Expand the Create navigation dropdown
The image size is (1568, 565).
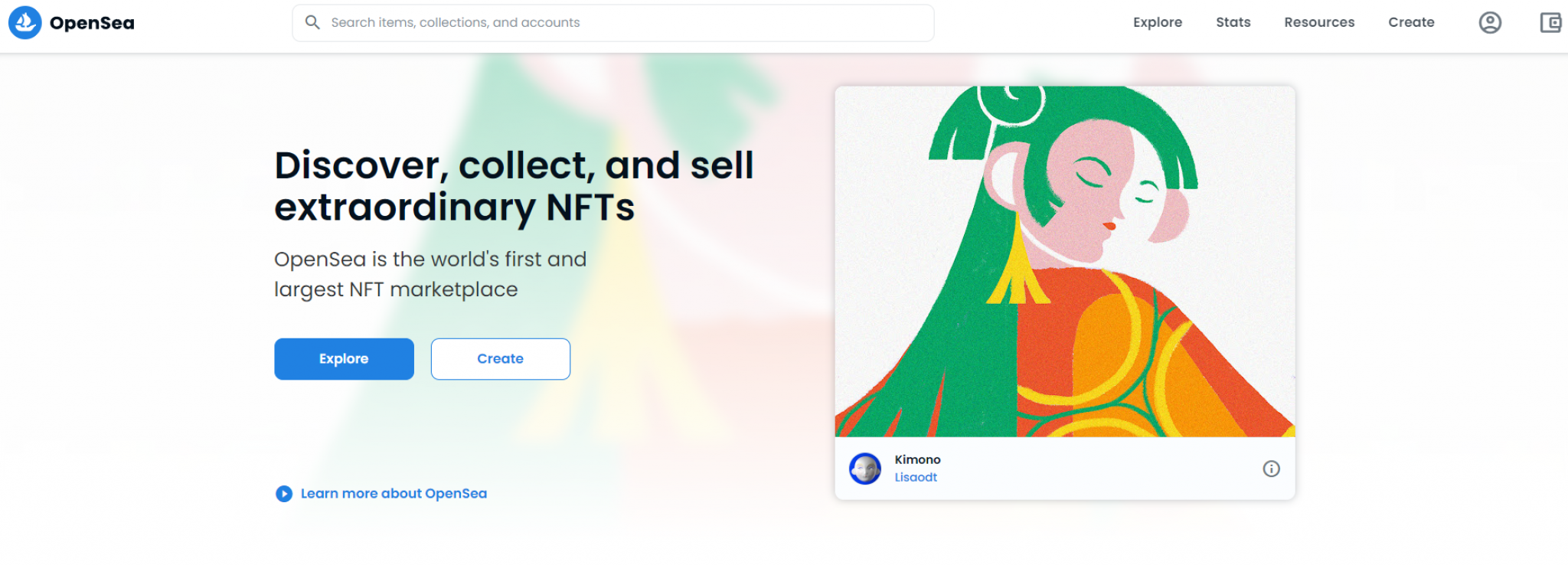coord(1410,22)
